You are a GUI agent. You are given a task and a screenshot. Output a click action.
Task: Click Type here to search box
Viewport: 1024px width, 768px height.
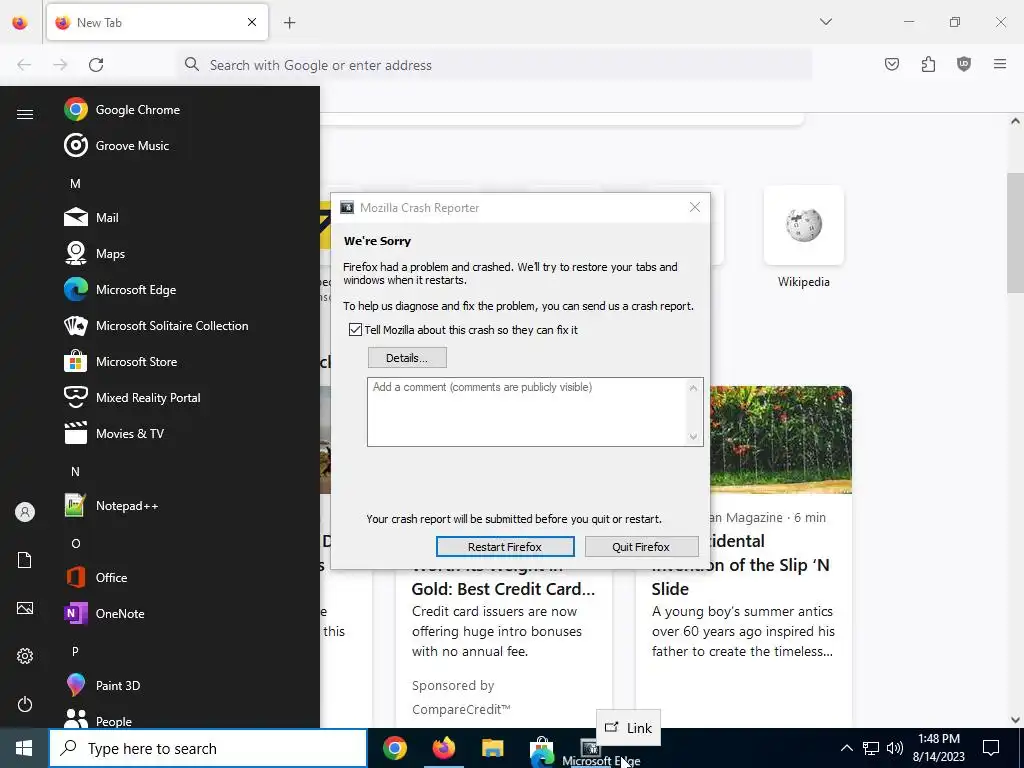208,748
